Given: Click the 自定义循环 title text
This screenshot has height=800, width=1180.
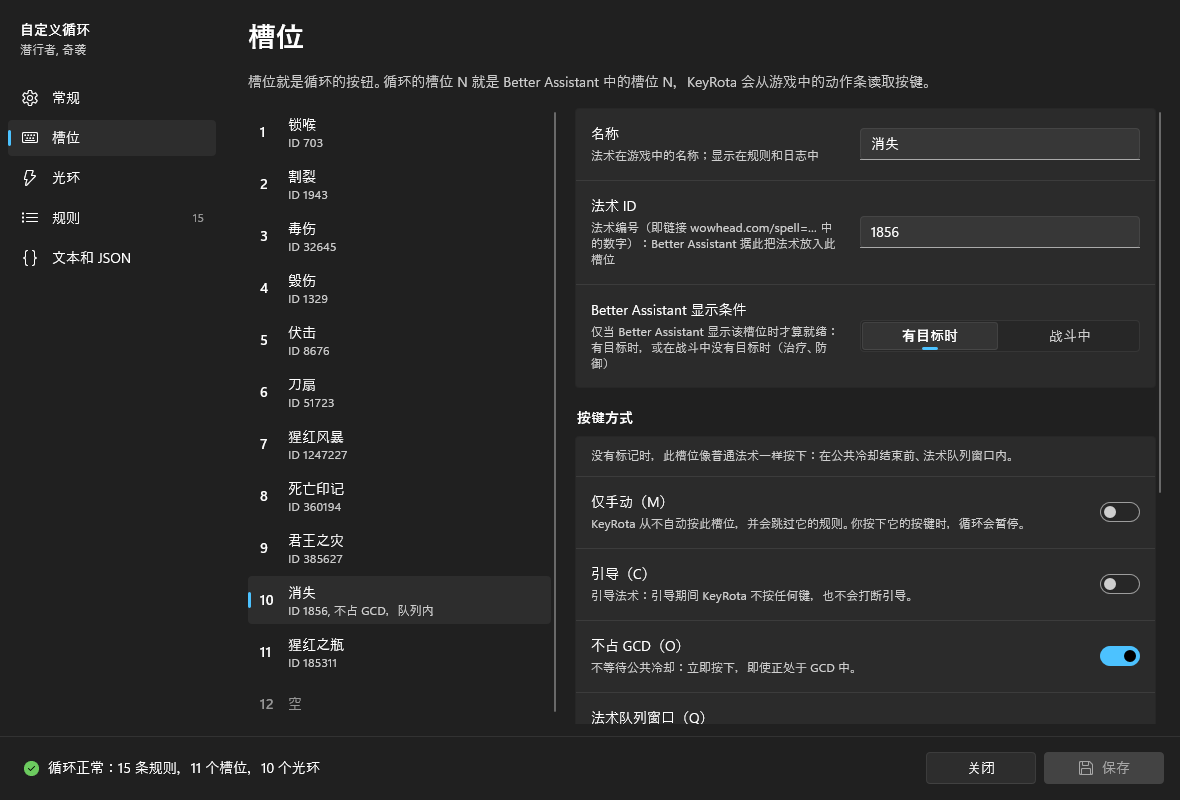Looking at the screenshot, I should pyautogui.click(x=55, y=30).
